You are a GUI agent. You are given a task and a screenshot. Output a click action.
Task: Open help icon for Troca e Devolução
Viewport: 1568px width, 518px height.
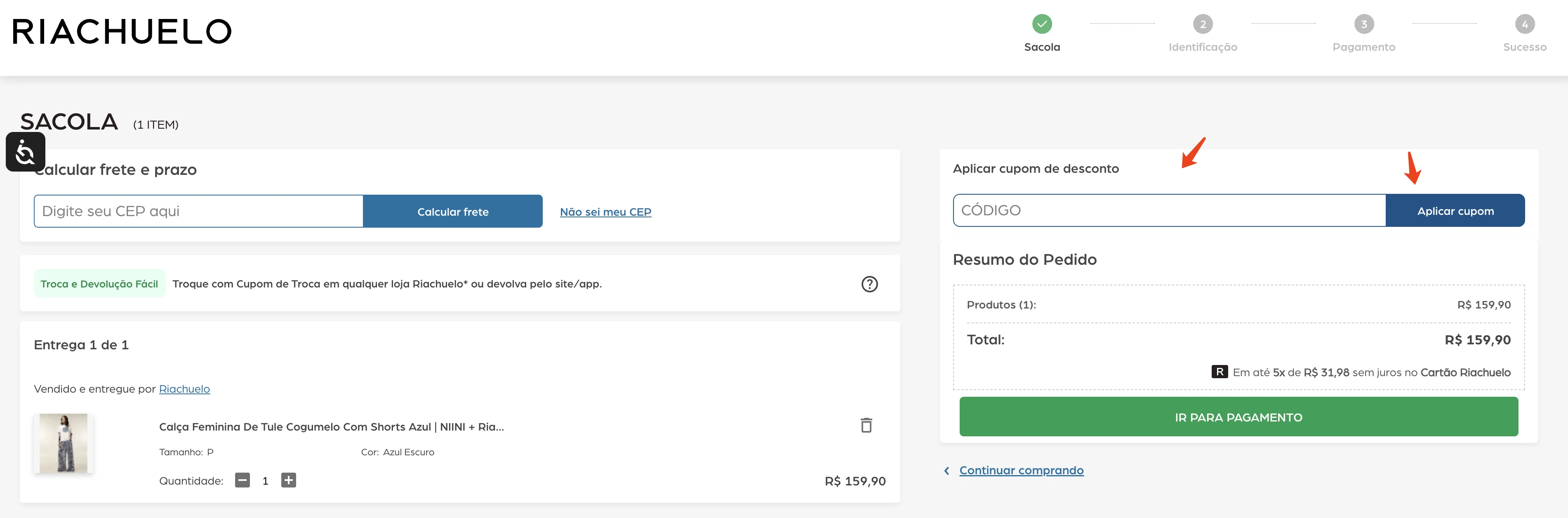869,284
